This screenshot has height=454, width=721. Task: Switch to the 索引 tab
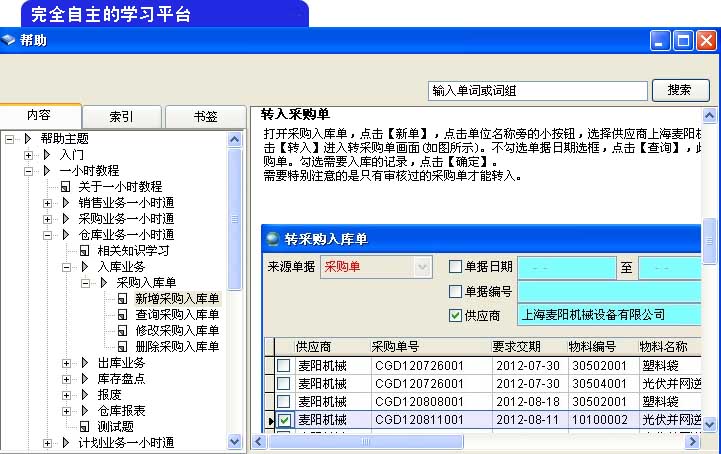point(121,116)
